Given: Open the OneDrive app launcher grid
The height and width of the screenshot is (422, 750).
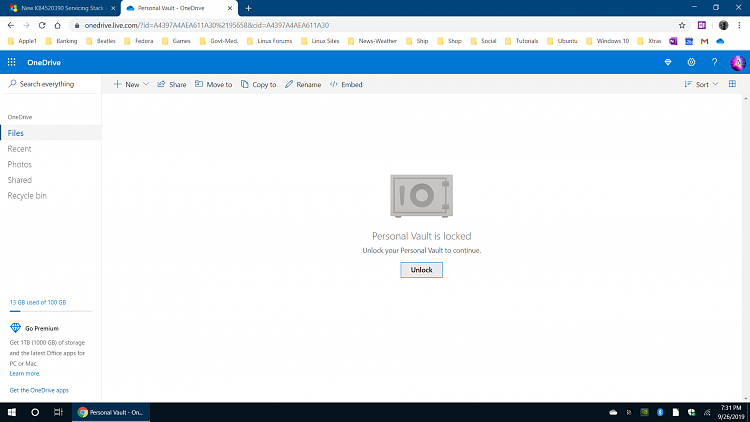Looking at the screenshot, I should click(x=11, y=62).
